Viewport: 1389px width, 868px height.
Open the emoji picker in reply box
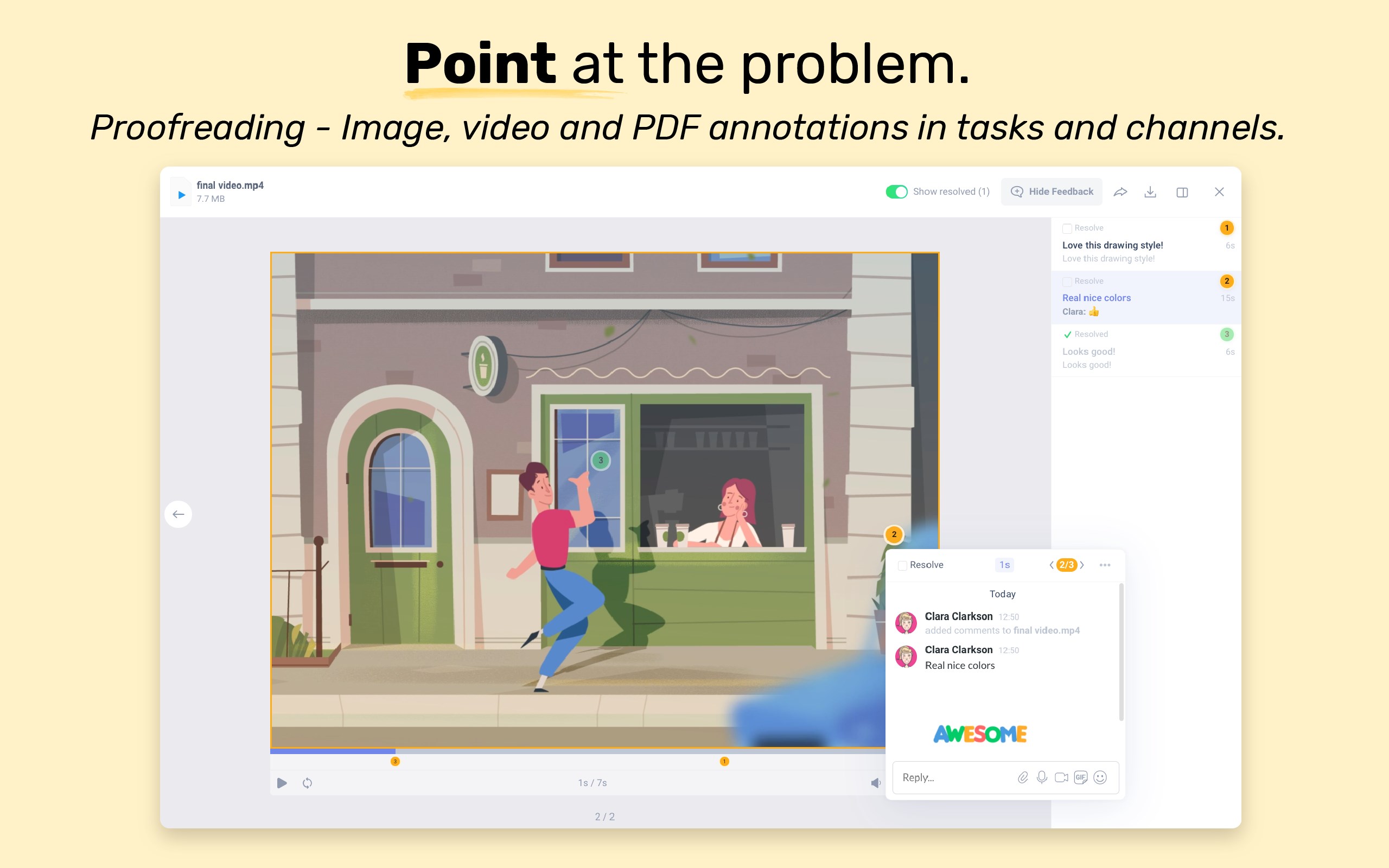pyautogui.click(x=1100, y=777)
